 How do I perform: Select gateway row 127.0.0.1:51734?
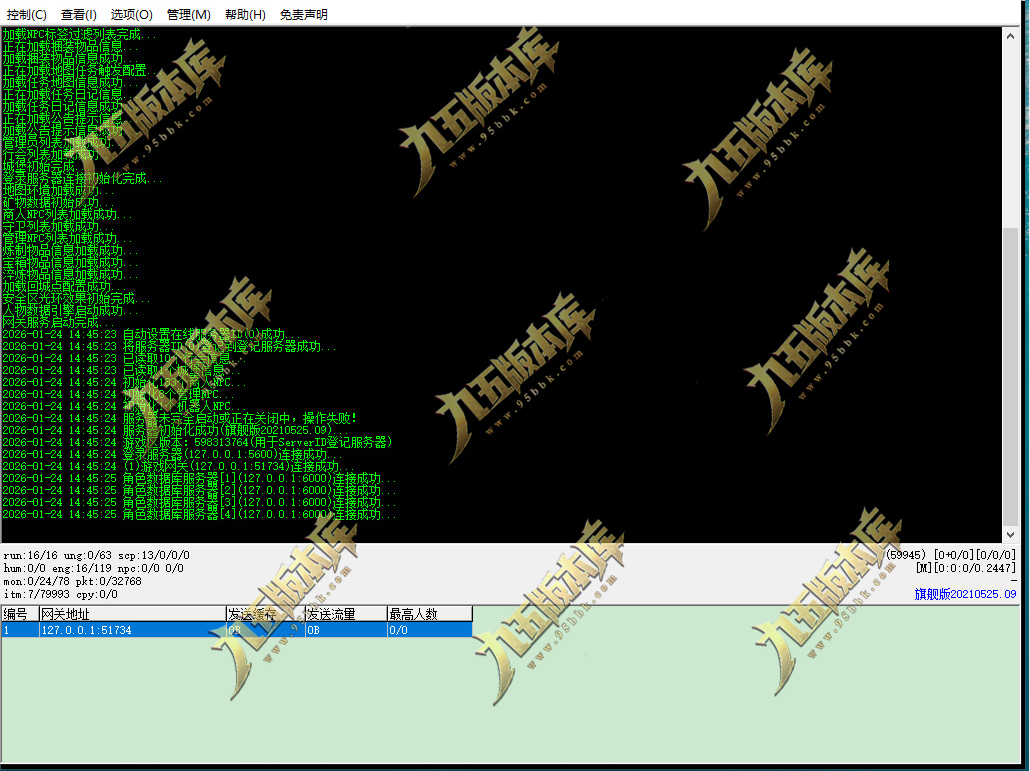[236, 630]
